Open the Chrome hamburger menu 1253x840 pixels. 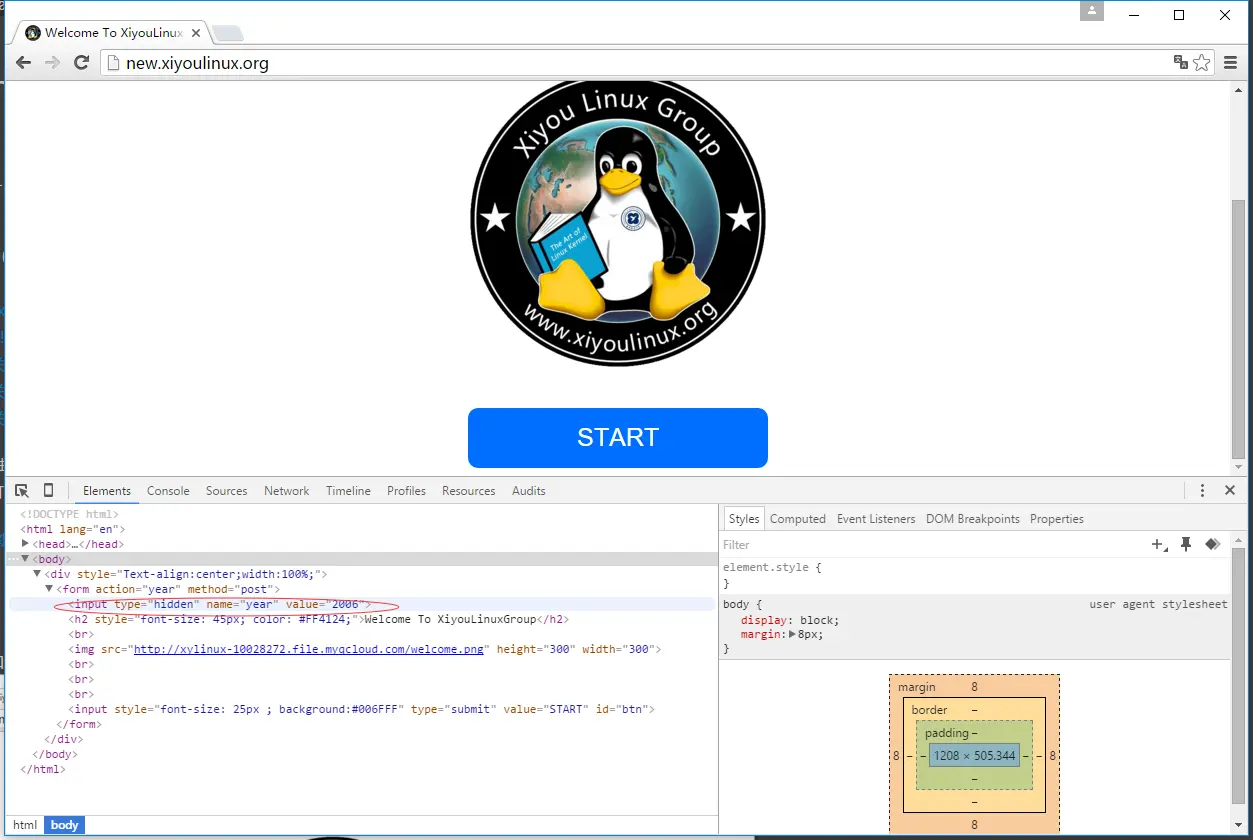tap(1231, 62)
